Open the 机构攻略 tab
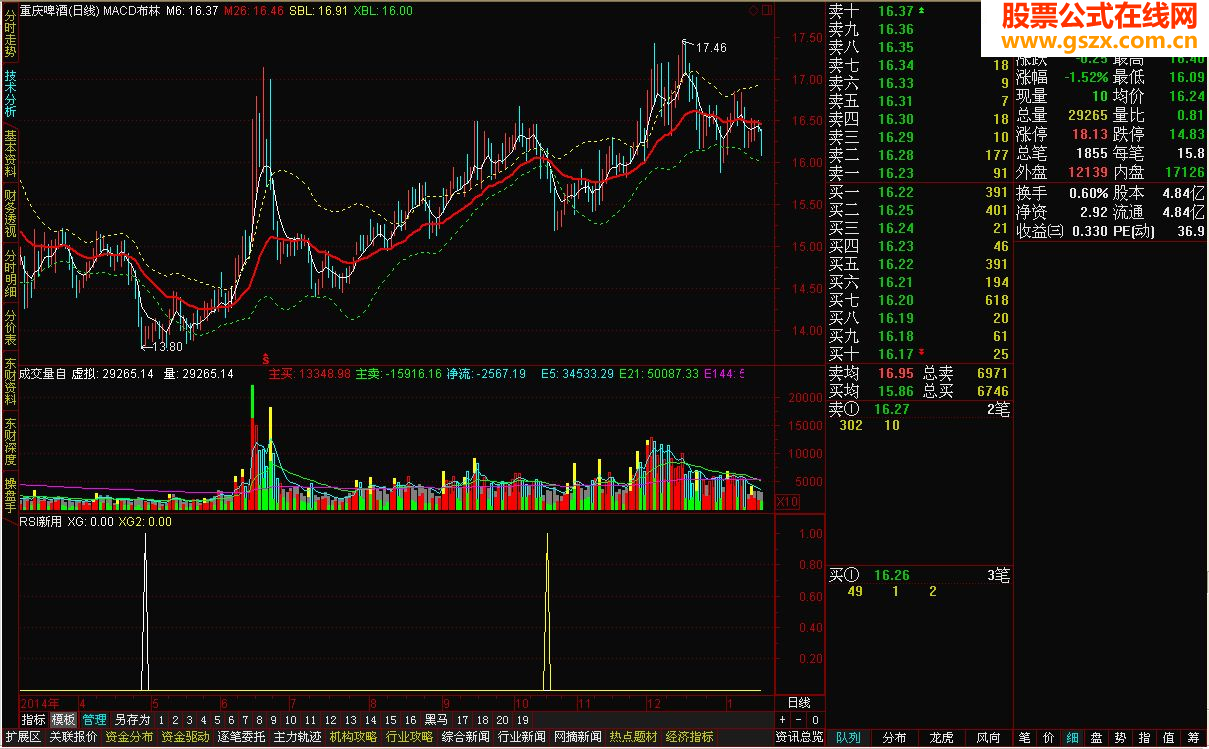The height and width of the screenshot is (749, 1209). pos(353,737)
